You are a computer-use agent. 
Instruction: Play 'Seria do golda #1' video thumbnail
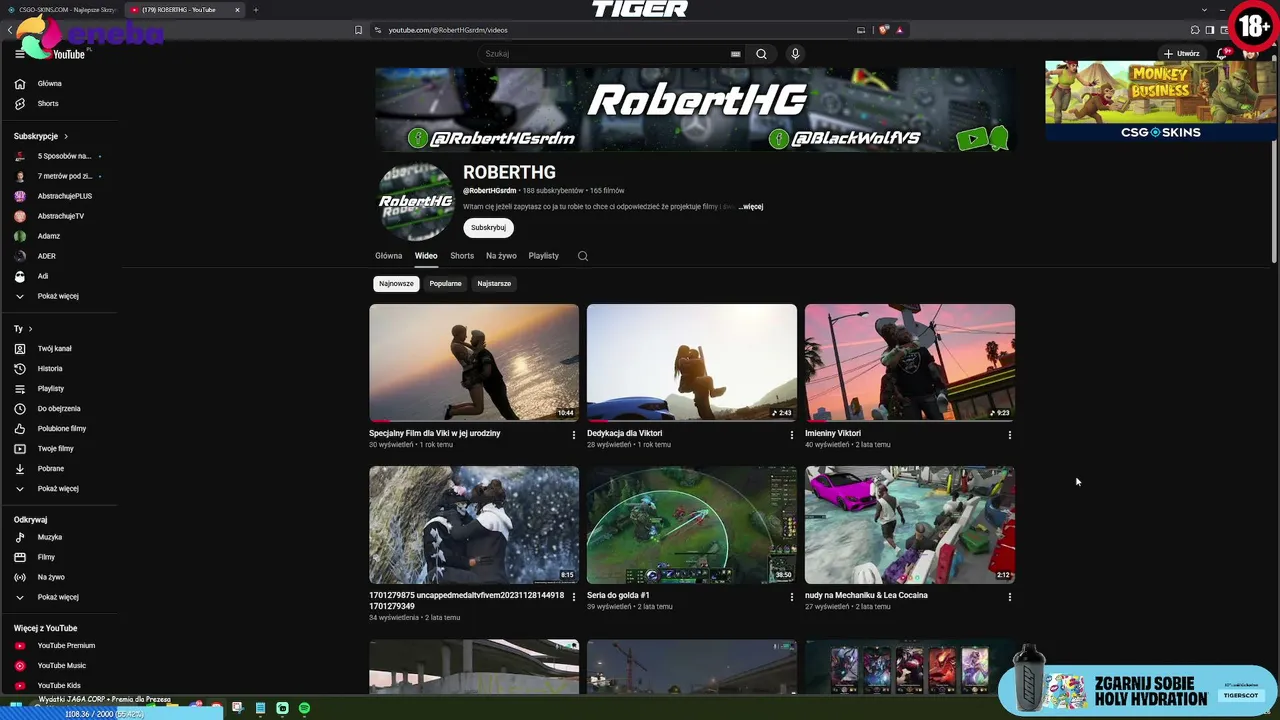tap(692, 525)
